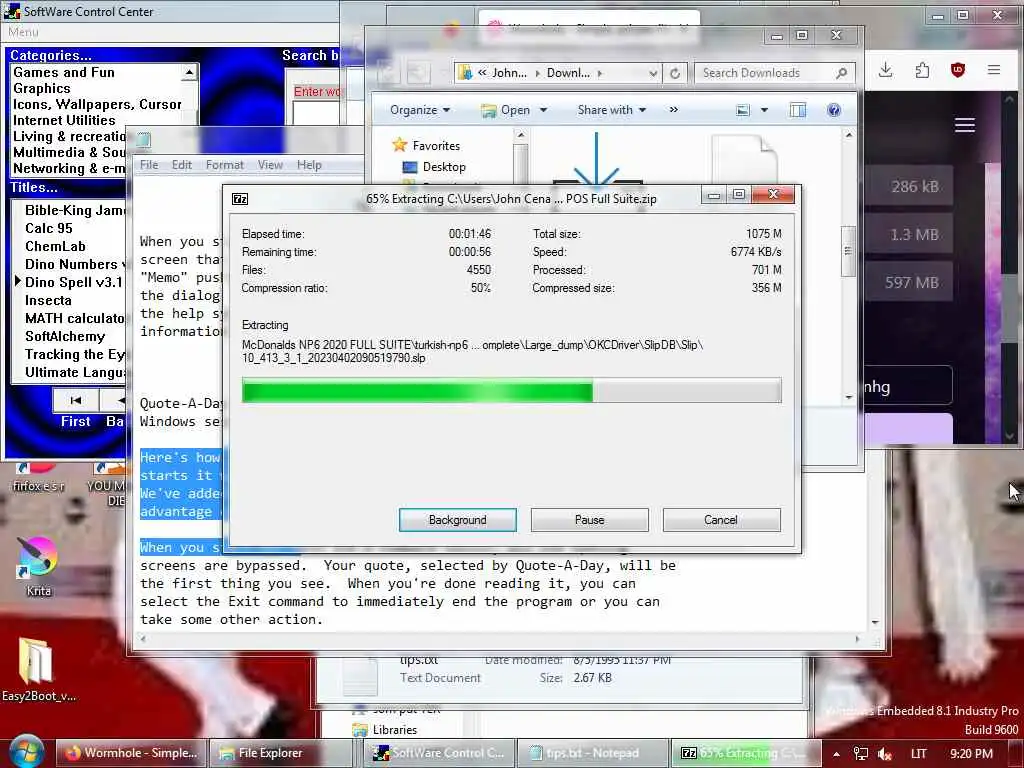
Task: Select ChemLab title
Action: (56, 246)
